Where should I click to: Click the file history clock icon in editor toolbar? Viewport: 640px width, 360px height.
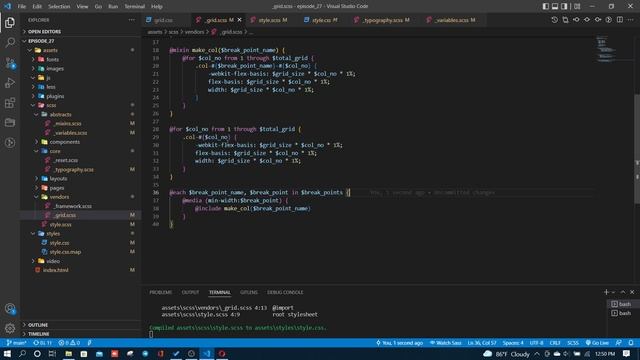(x=554, y=20)
